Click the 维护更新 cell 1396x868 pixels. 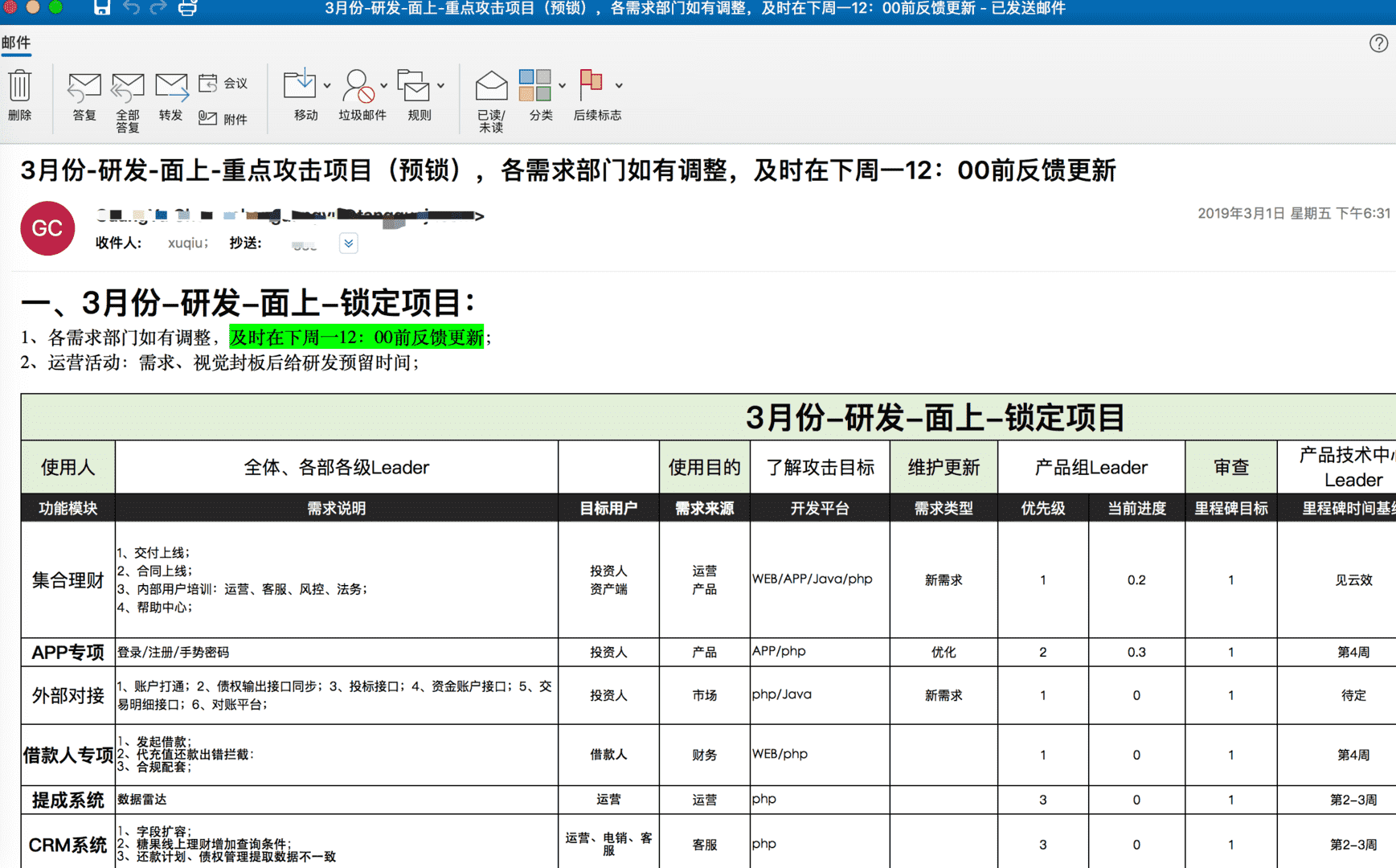click(x=944, y=467)
